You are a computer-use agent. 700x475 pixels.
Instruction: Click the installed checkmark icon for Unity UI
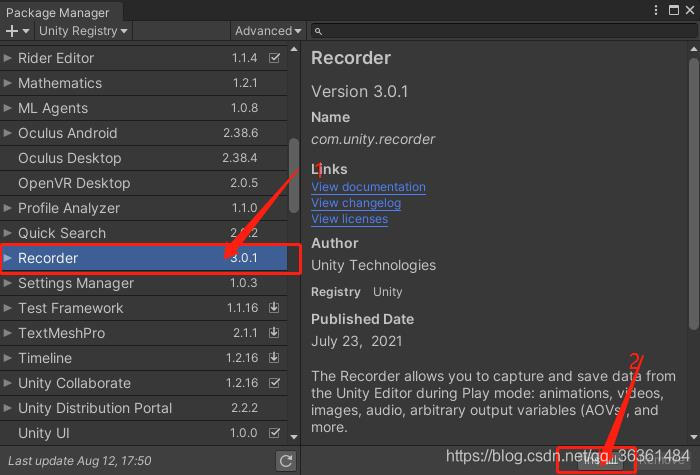[x=275, y=433]
